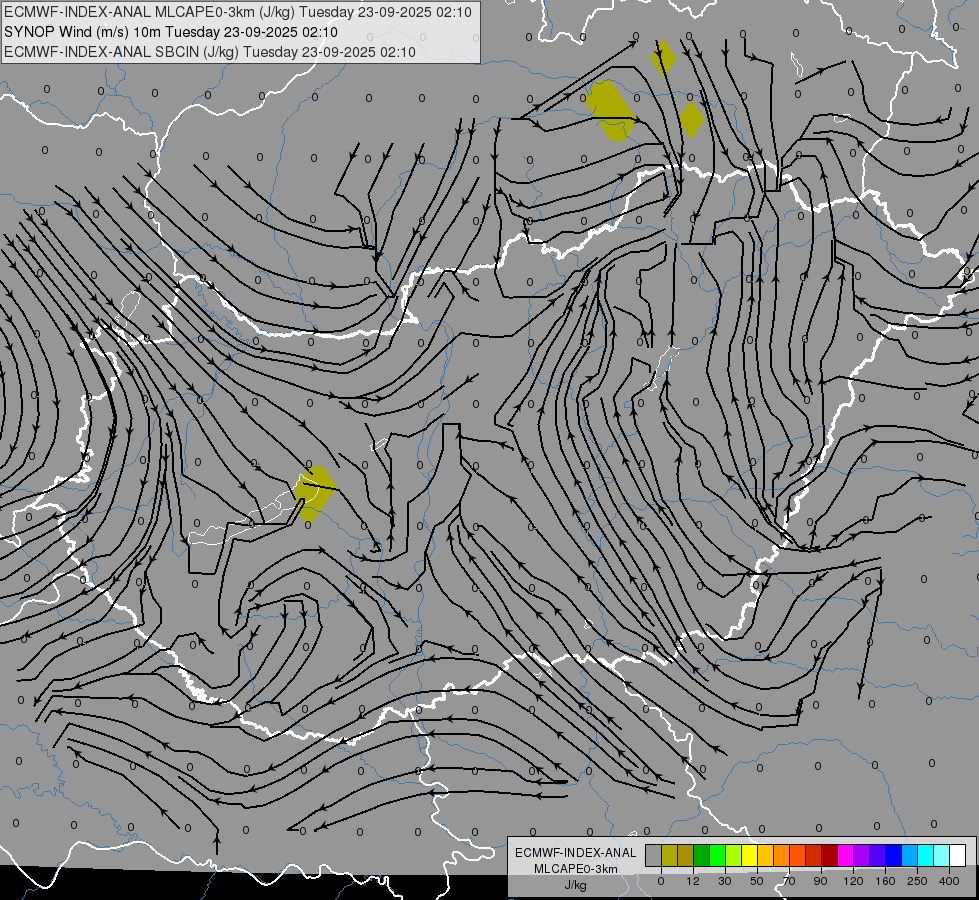Viewport: 979px width, 900px height.
Task: Select the orange-red legend swatch
Action: point(798,856)
